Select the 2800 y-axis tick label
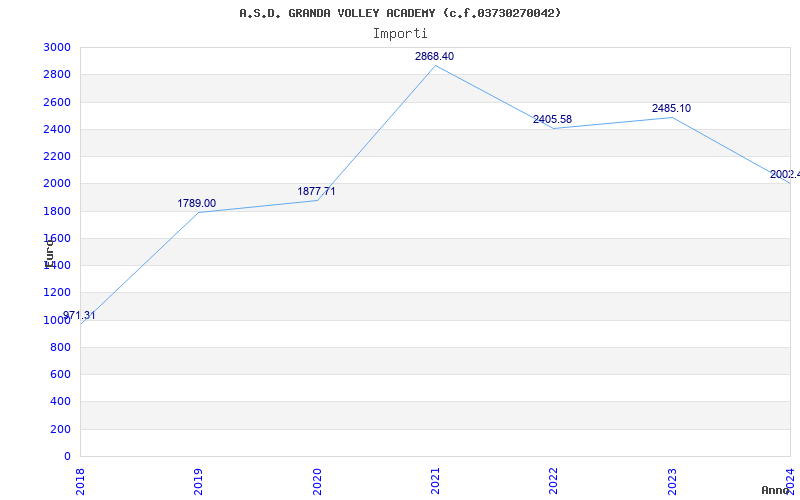Viewport: 800px width, 500px height. [57, 74]
